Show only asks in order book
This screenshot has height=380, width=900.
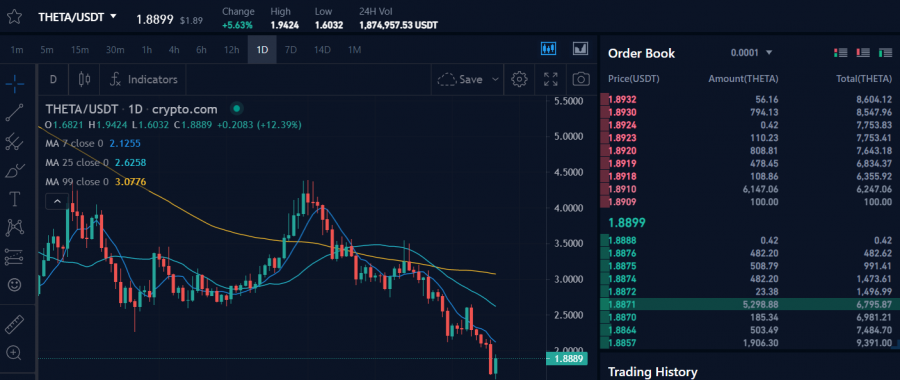pyautogui.click(x=863, y=53)
